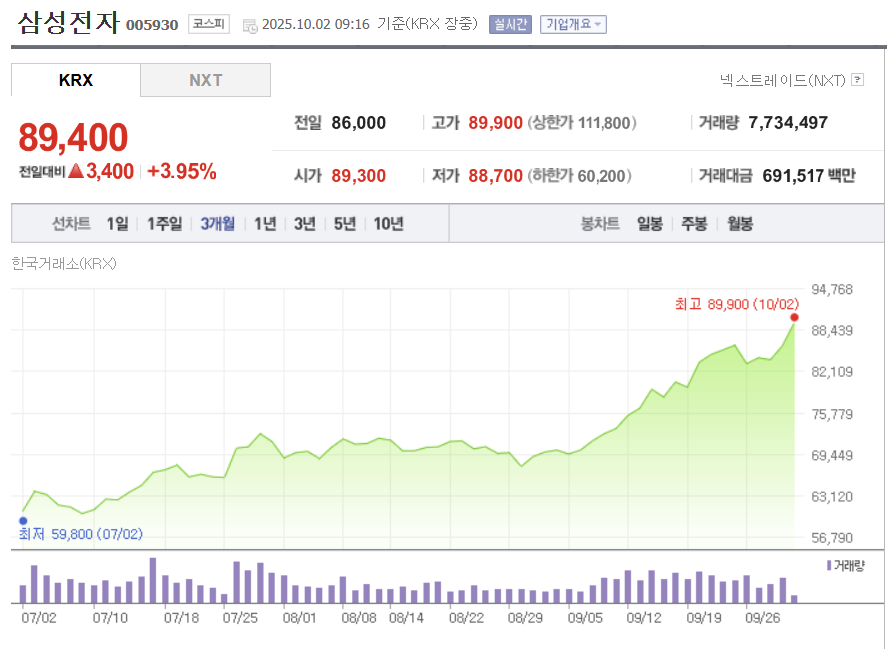Click the 하한가 60,200 text
The image size is (887, 649).
[580, 175]
